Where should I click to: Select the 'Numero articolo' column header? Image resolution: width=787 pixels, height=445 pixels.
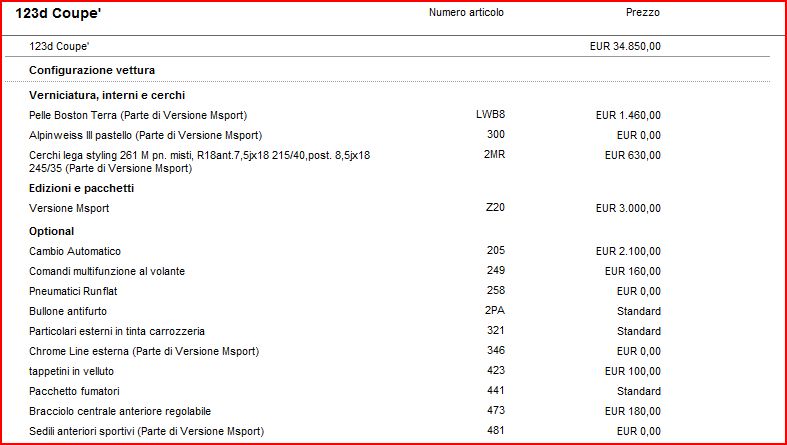click(x=466, y=13)
